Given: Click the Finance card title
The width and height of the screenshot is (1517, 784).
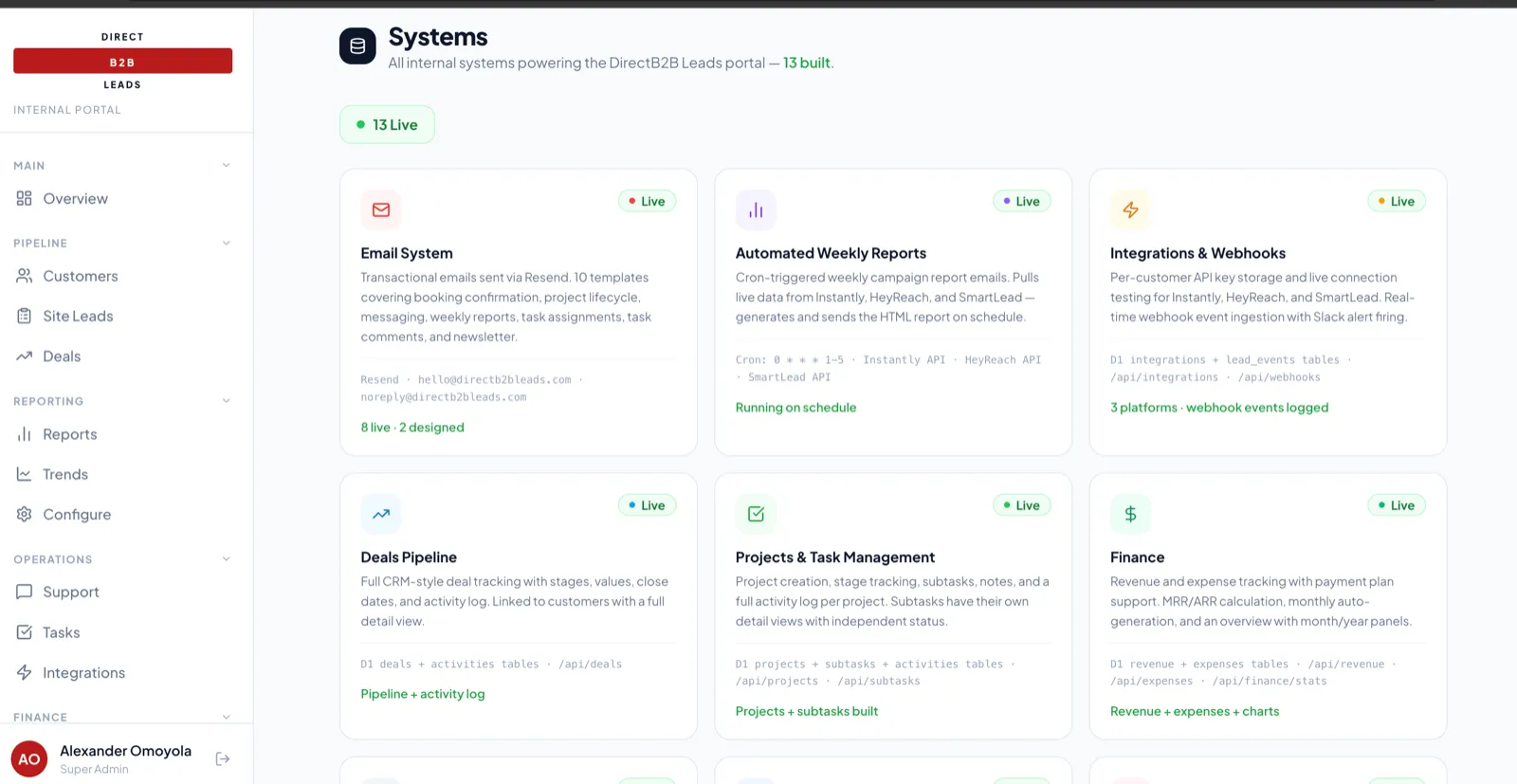Looking at the screenshot, I should (1137, 557).
